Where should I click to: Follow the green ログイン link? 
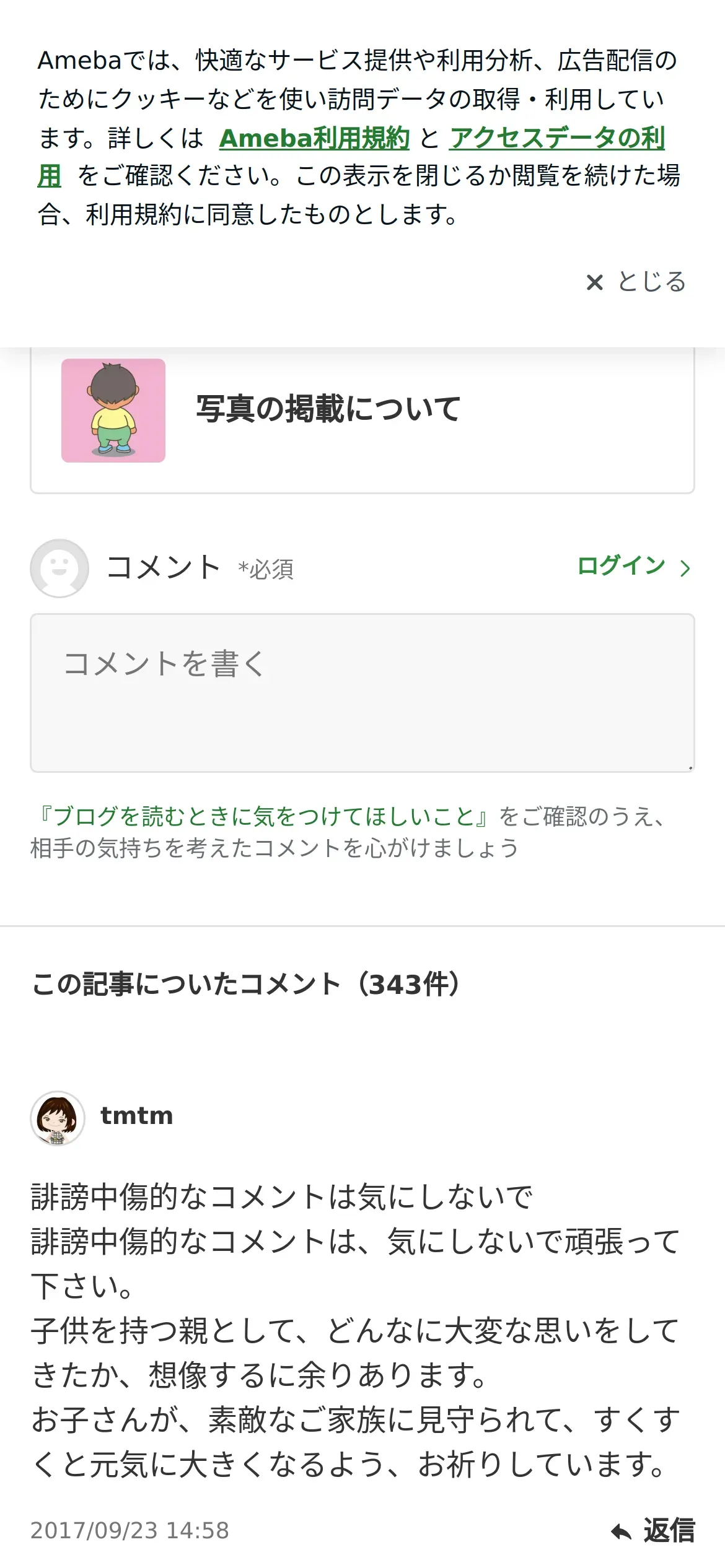[620, 566]
